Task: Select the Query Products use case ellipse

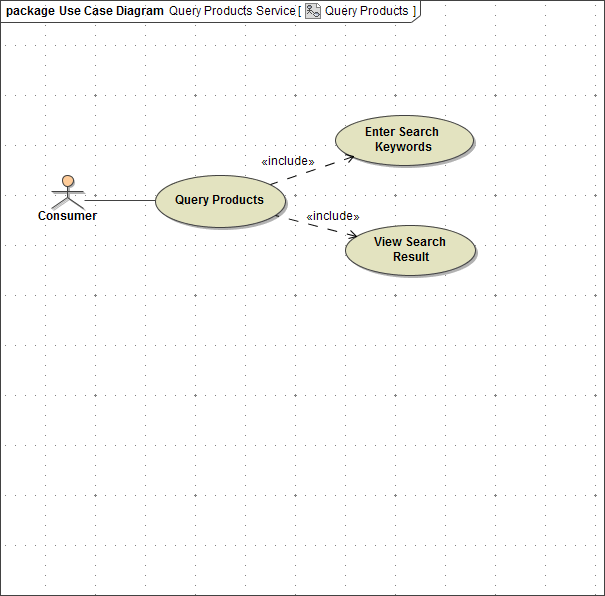Action: pos(219,200)
